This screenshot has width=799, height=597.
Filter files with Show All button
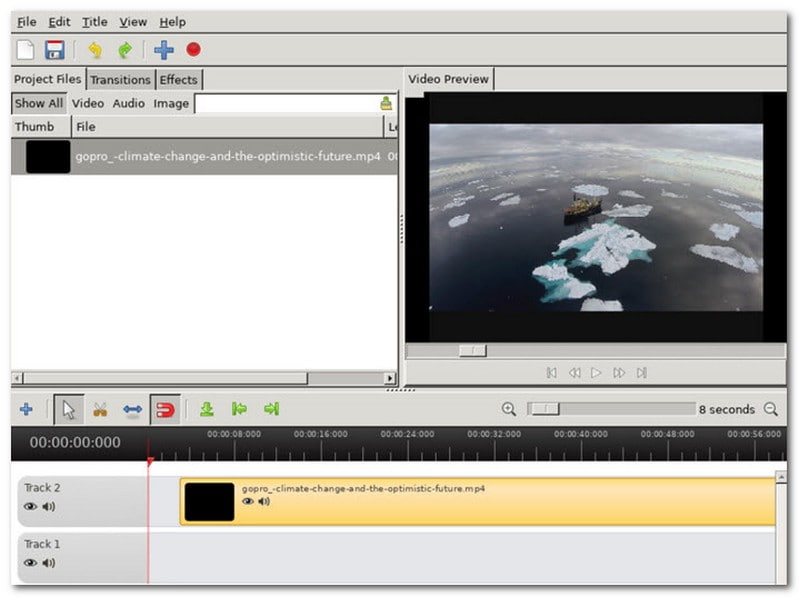(39, 103)
